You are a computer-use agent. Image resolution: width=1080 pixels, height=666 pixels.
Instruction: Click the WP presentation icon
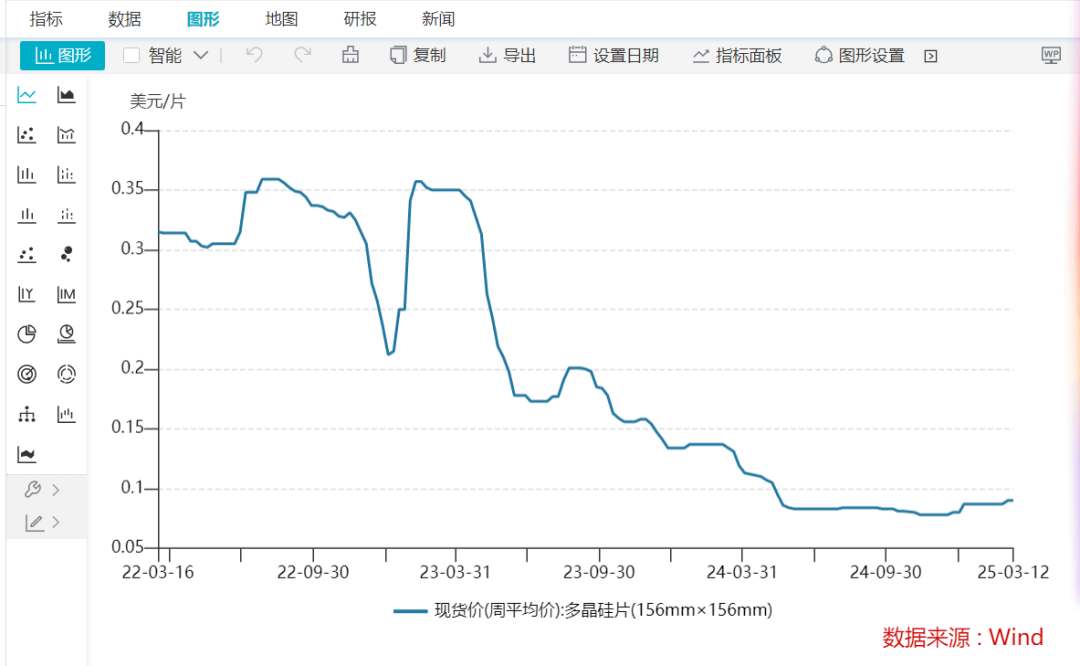click(1051, 55)
